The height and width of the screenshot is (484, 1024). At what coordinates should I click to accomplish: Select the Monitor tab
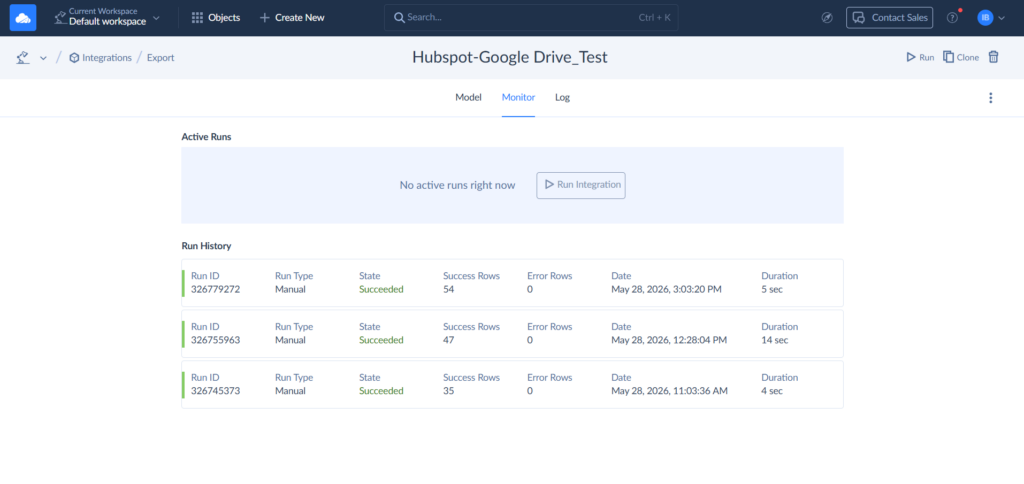(x=519, y=97)
